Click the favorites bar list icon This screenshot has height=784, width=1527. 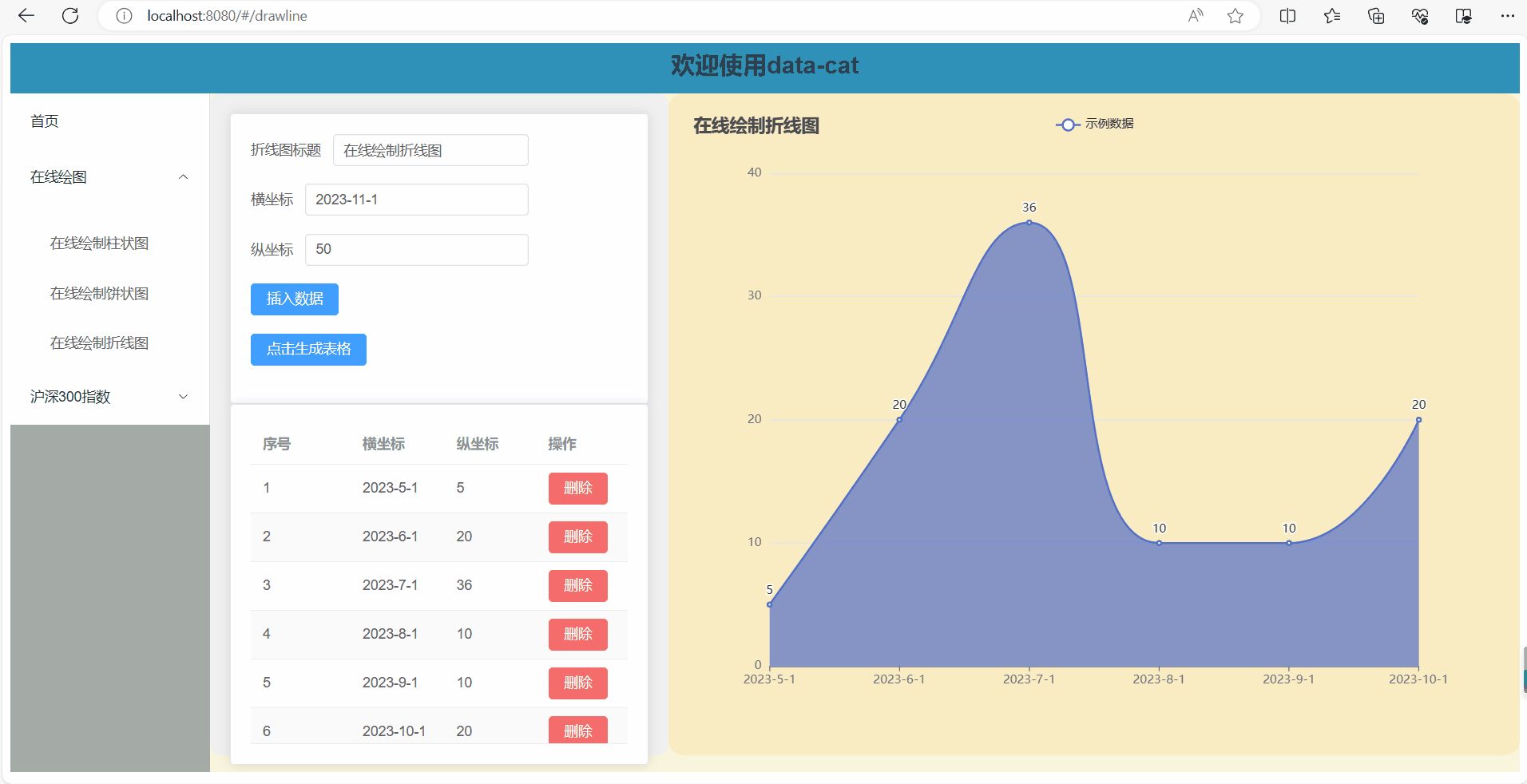click(x=1331, y=16)
